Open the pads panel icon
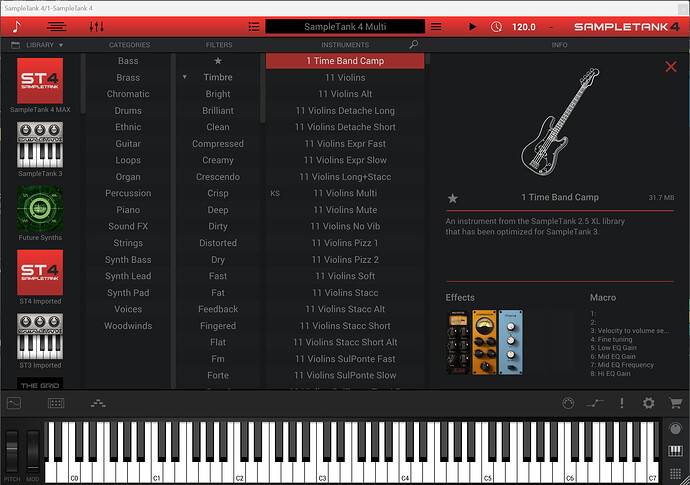 pyautogui.click(x=56, y=403)
